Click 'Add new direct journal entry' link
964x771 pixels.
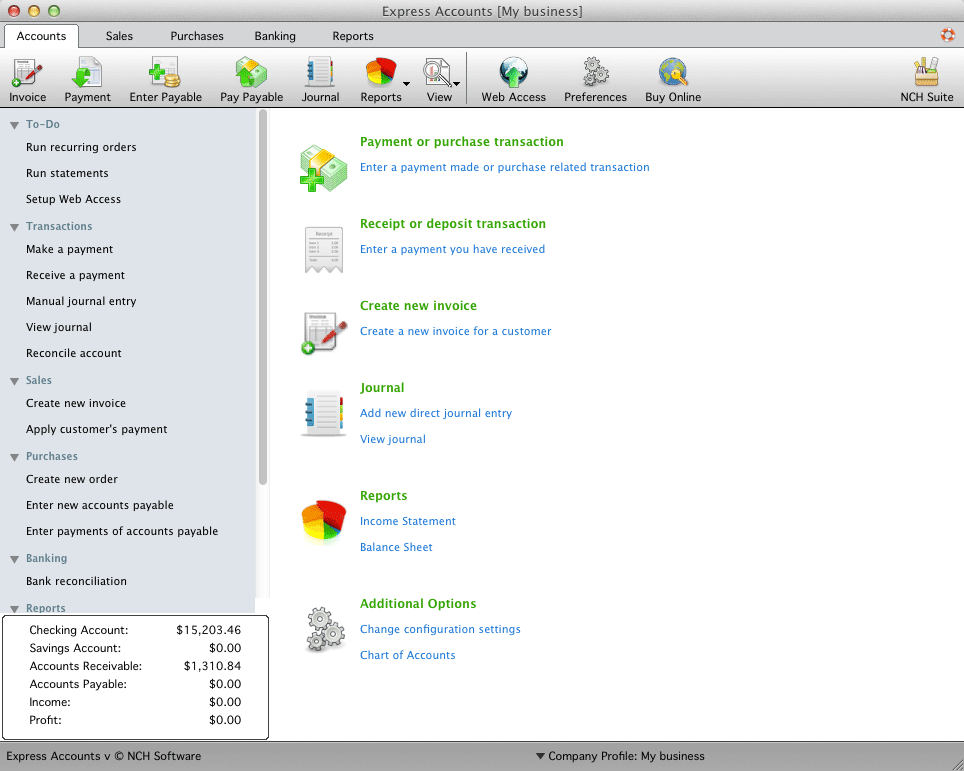(x=435, y=413)
